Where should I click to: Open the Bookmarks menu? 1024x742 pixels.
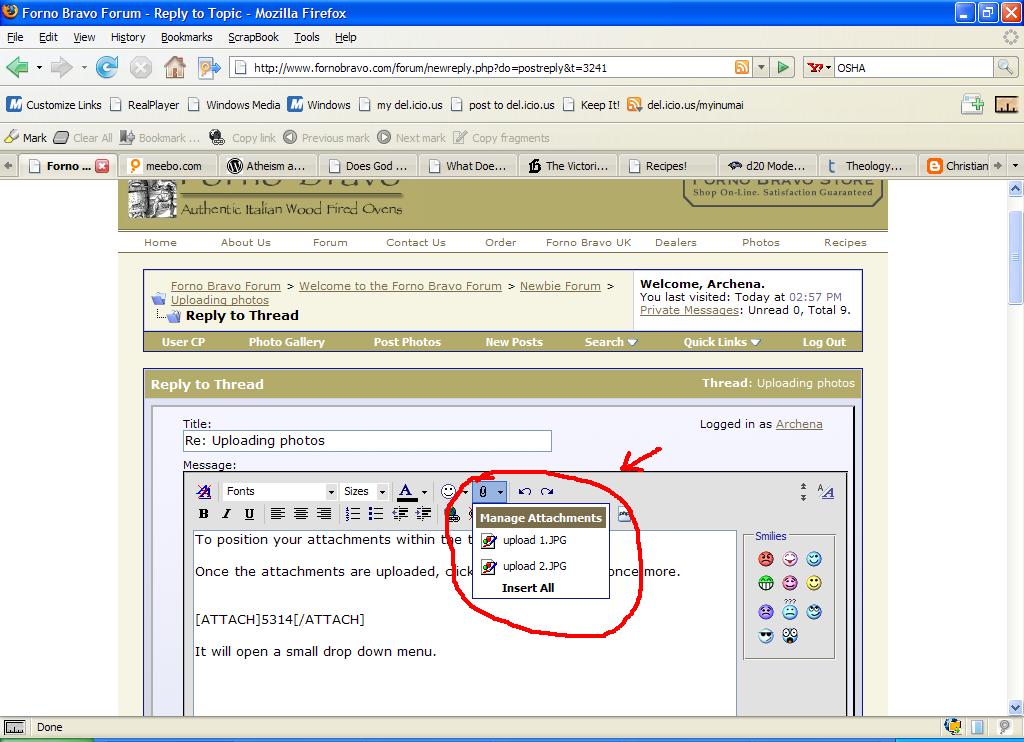pyautogui.click(x=186, y=37)
